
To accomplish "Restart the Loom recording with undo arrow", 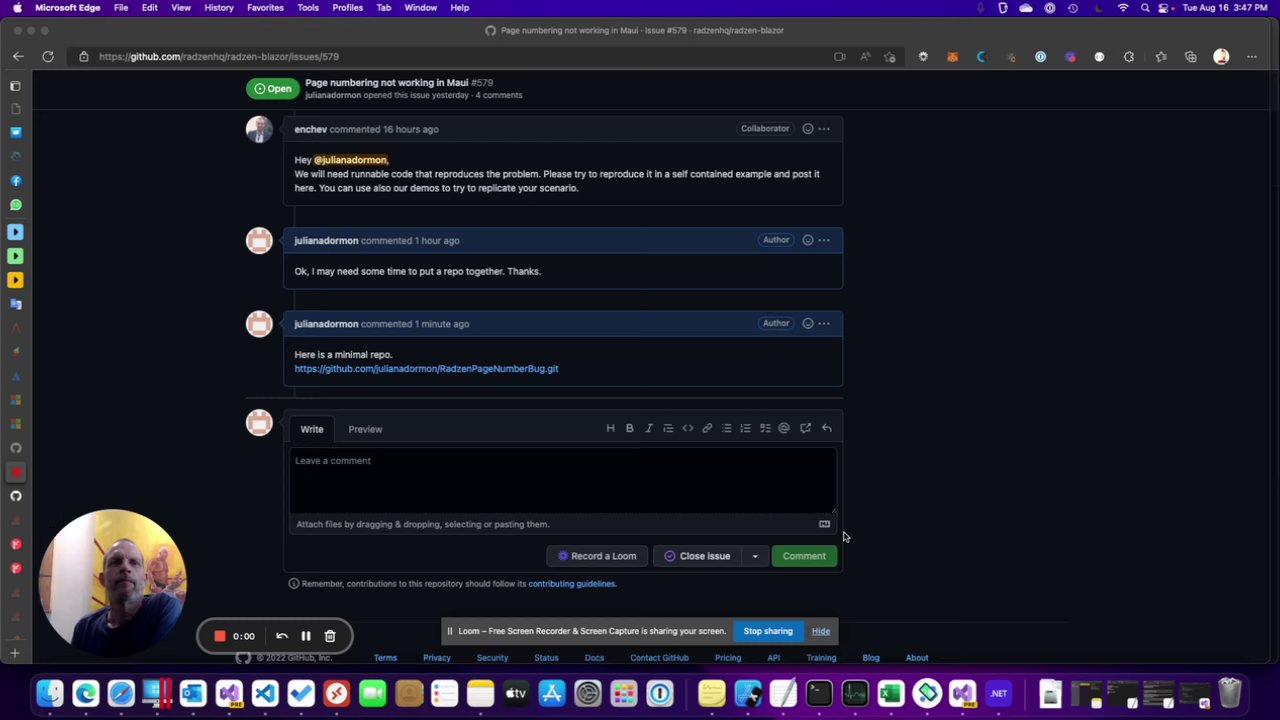I will 282,636.
